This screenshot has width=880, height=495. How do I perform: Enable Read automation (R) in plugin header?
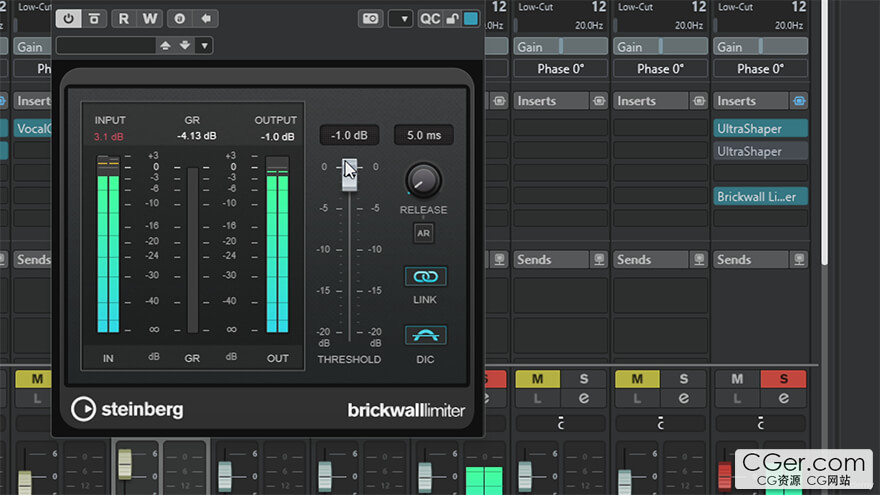(x=124, y=18)
